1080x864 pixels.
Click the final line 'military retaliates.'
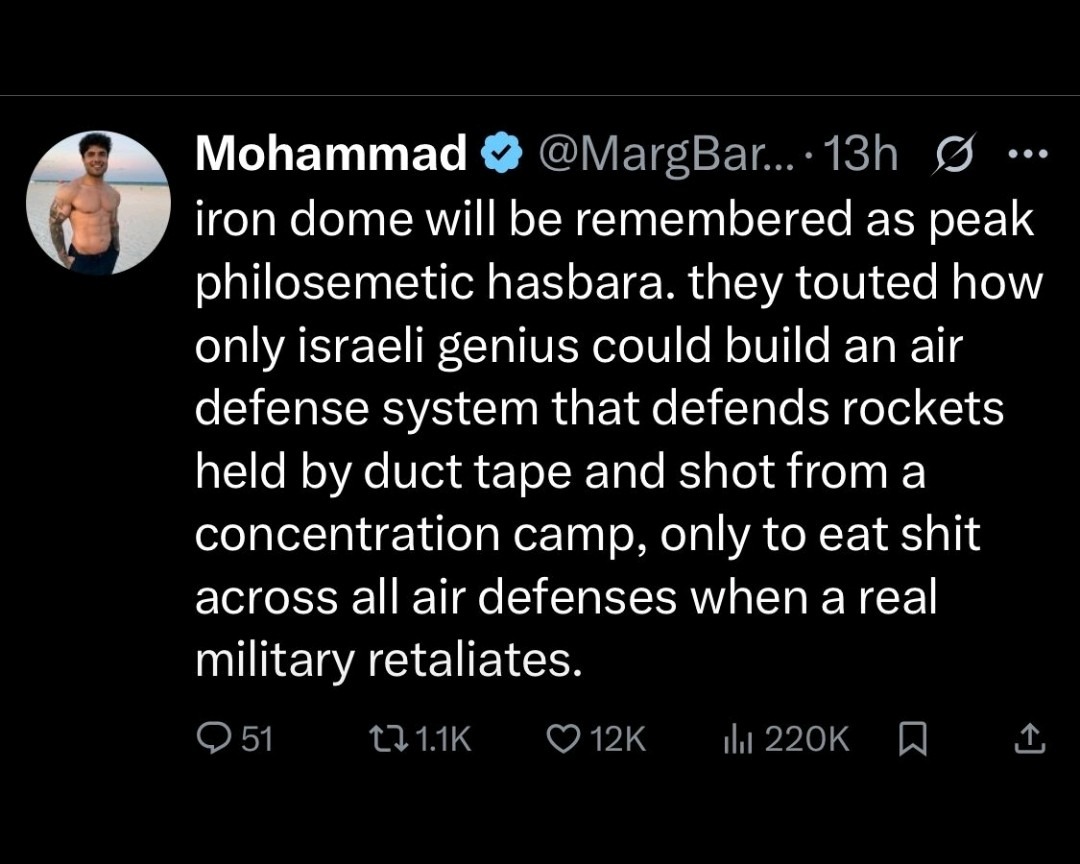click(388, 659)
